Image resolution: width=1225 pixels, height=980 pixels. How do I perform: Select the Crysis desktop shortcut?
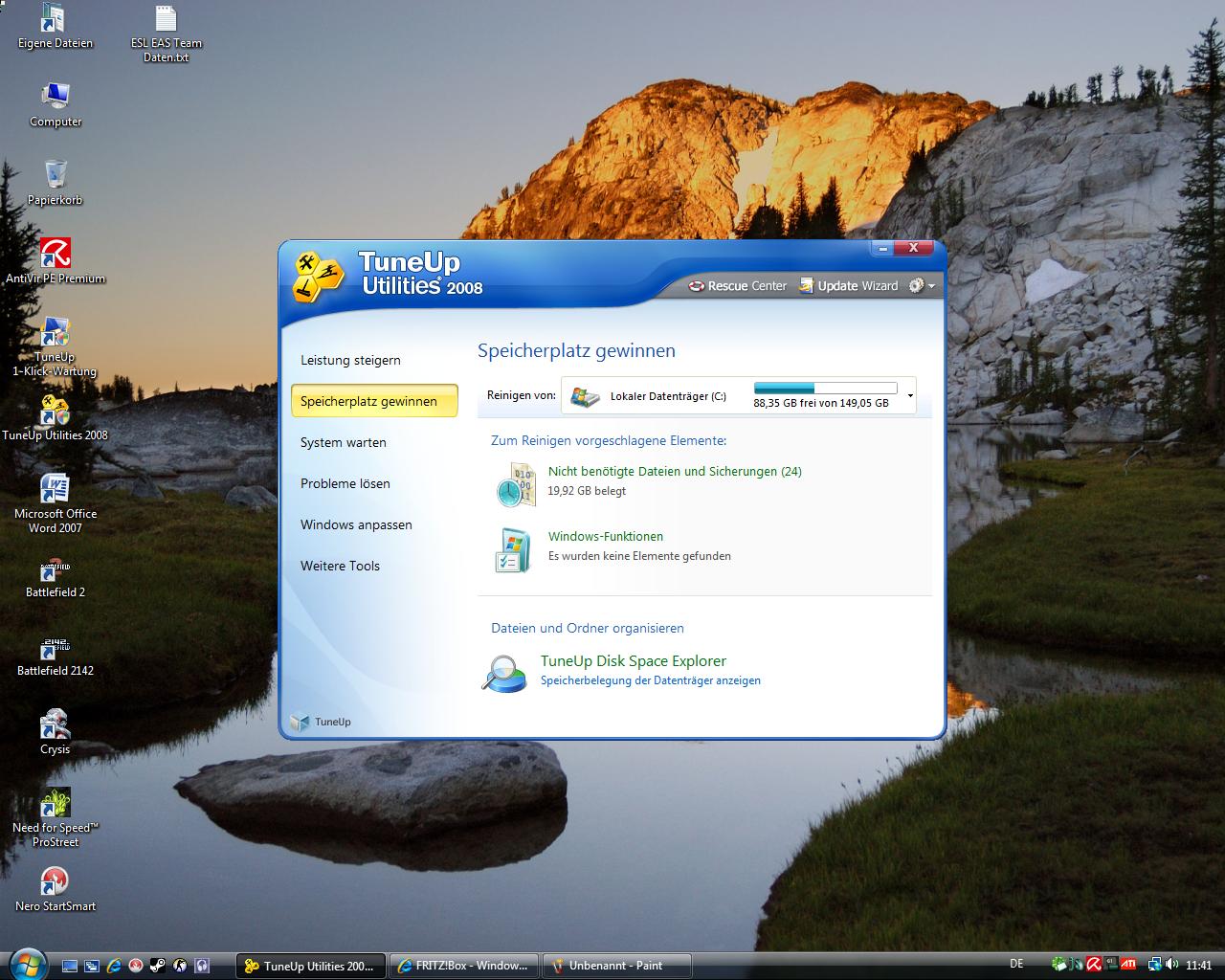pyautogui.click(x=56, y=733)
